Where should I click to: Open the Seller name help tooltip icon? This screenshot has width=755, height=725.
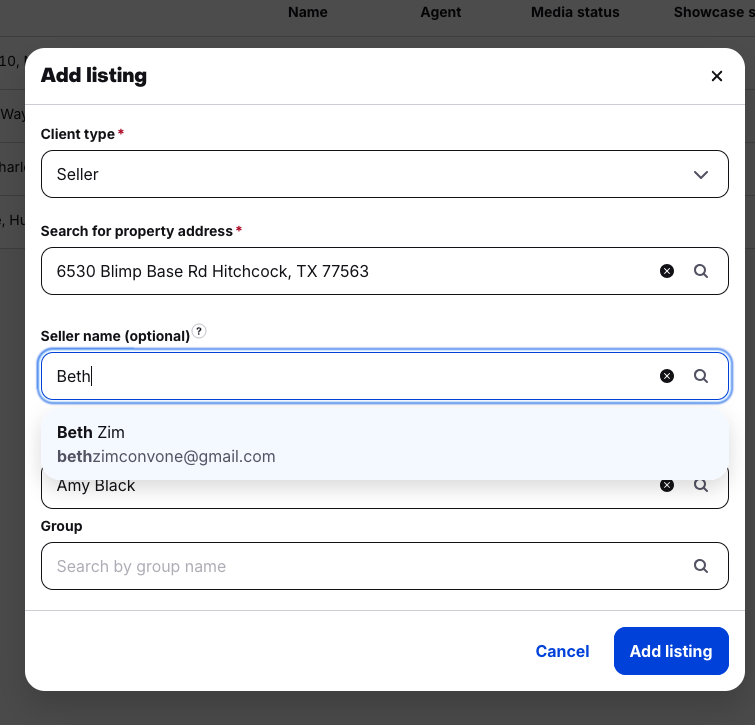tap(199, 332)
